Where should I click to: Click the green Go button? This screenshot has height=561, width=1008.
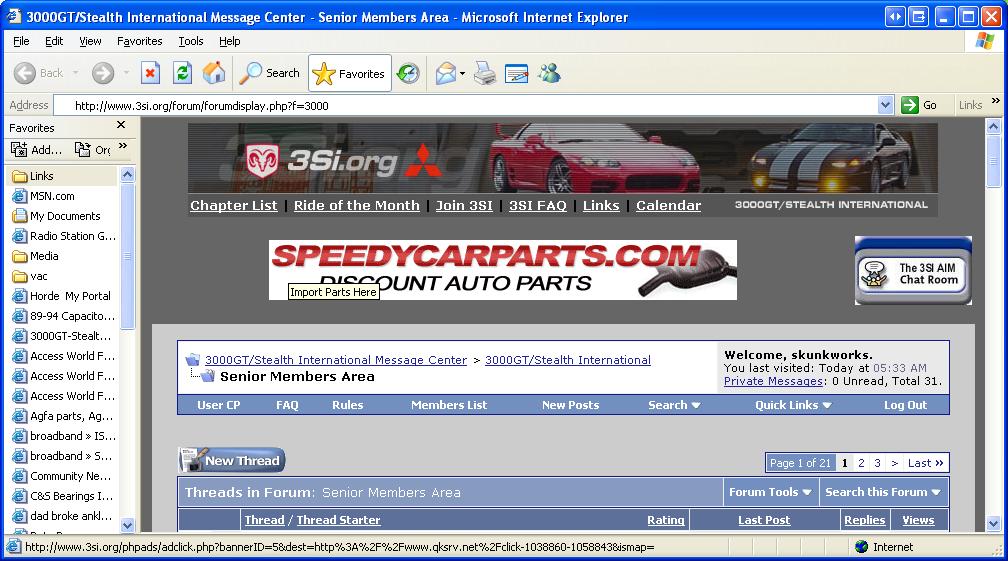919,105
